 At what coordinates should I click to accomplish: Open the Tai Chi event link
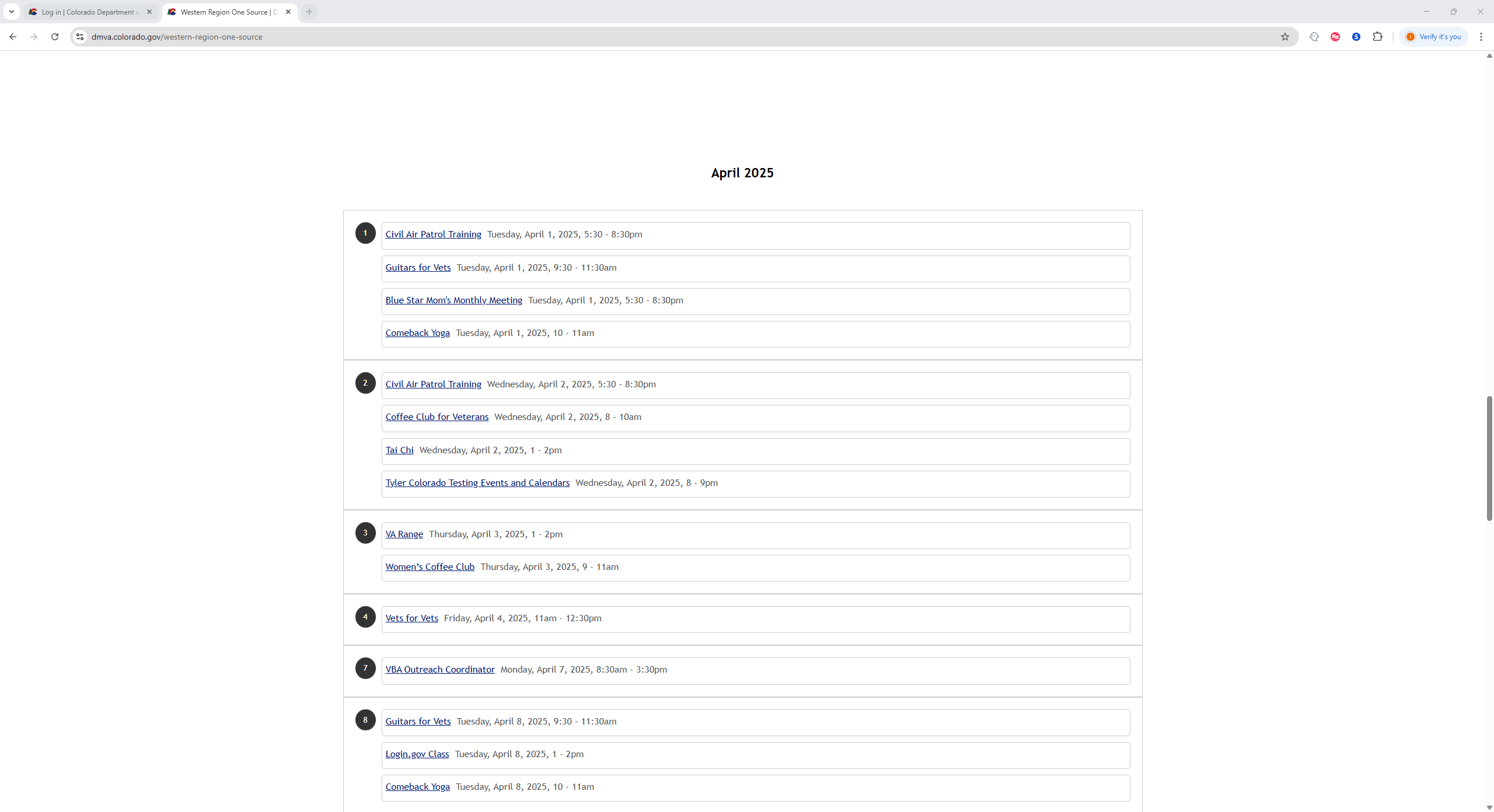pyautogui.click(x=399, y=450)
